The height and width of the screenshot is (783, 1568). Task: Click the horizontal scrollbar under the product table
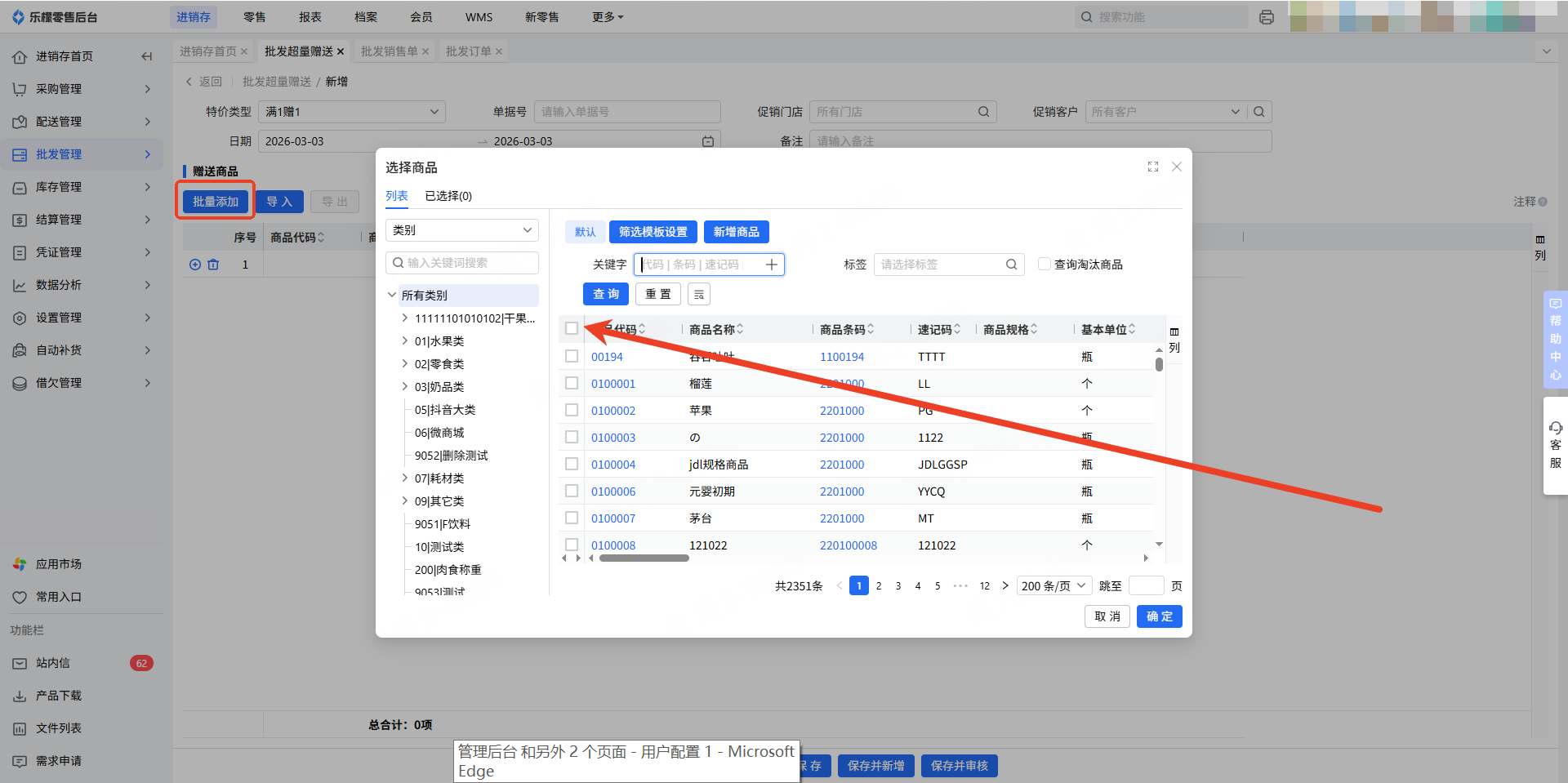(x=644, y=558)
